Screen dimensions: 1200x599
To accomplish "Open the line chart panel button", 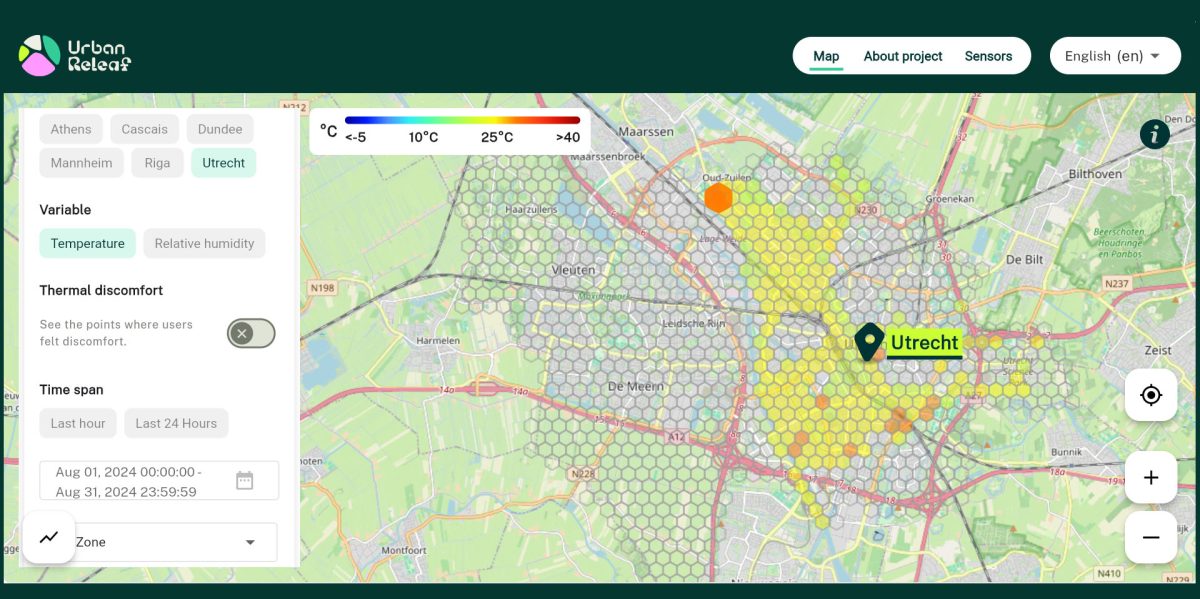I will (49, 537).
